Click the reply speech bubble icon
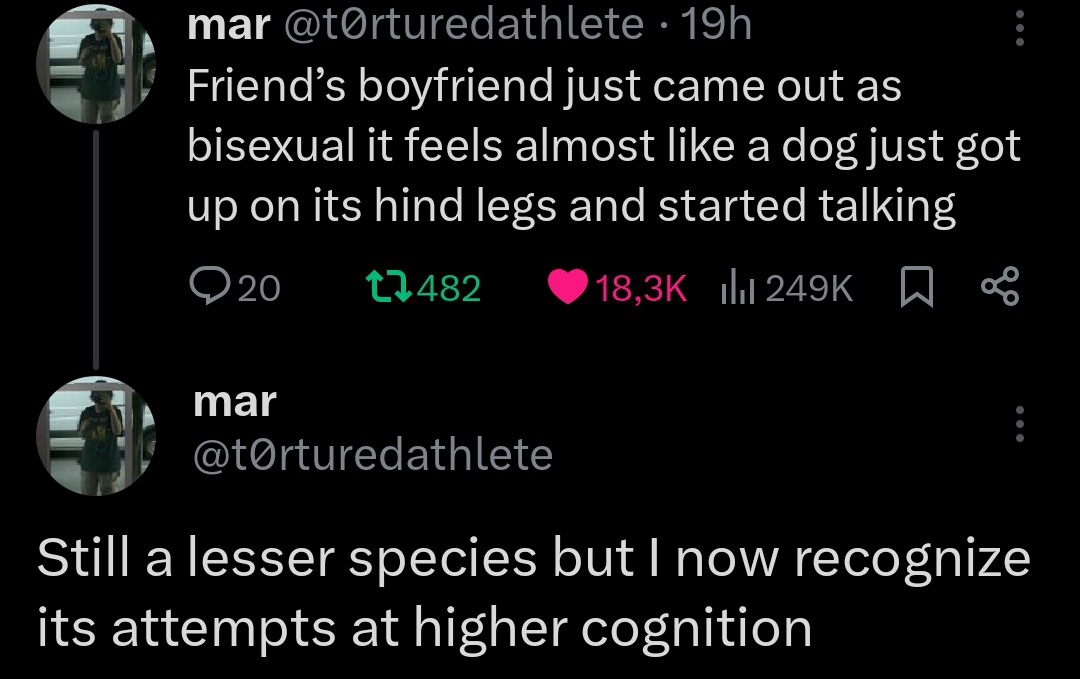The width and height of the screenshot is (1080, 679). click(x=207, y=288)
